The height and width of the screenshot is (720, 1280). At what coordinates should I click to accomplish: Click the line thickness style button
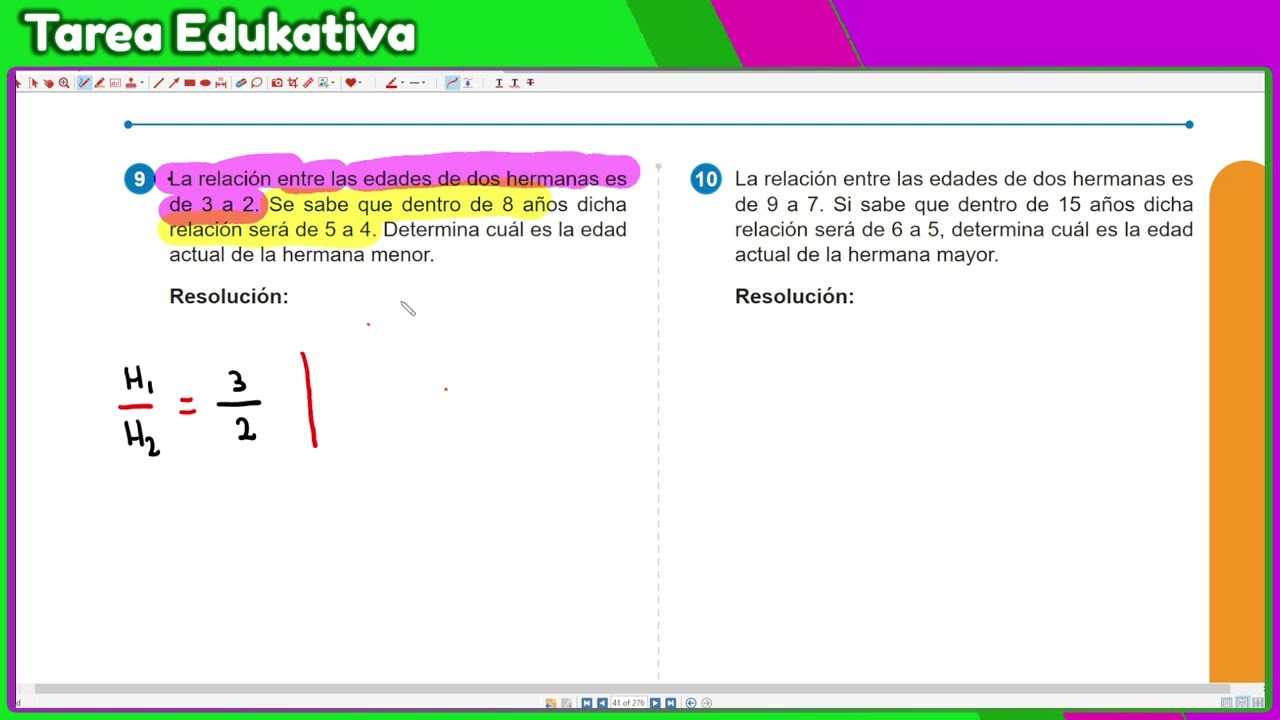pyautogui.click(x=413, y=83)
